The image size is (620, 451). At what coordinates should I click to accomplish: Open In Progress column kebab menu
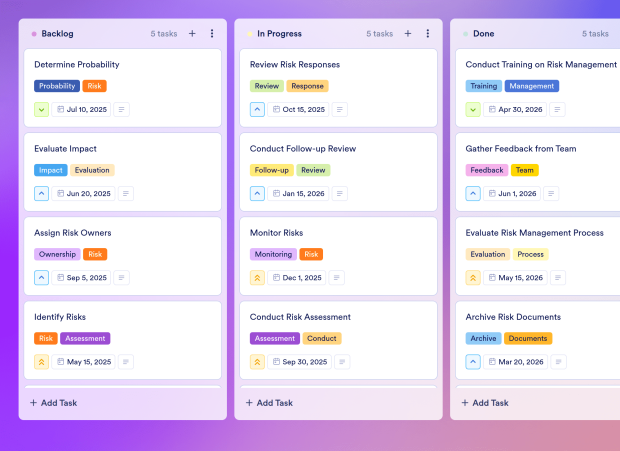(x=427, y=34)
